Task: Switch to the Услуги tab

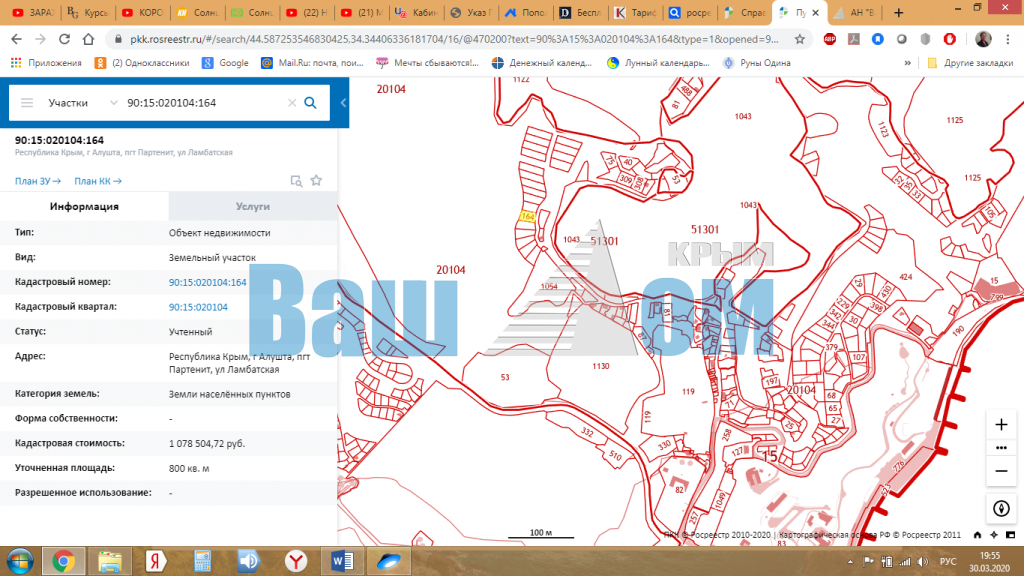Action: point(253,206)
